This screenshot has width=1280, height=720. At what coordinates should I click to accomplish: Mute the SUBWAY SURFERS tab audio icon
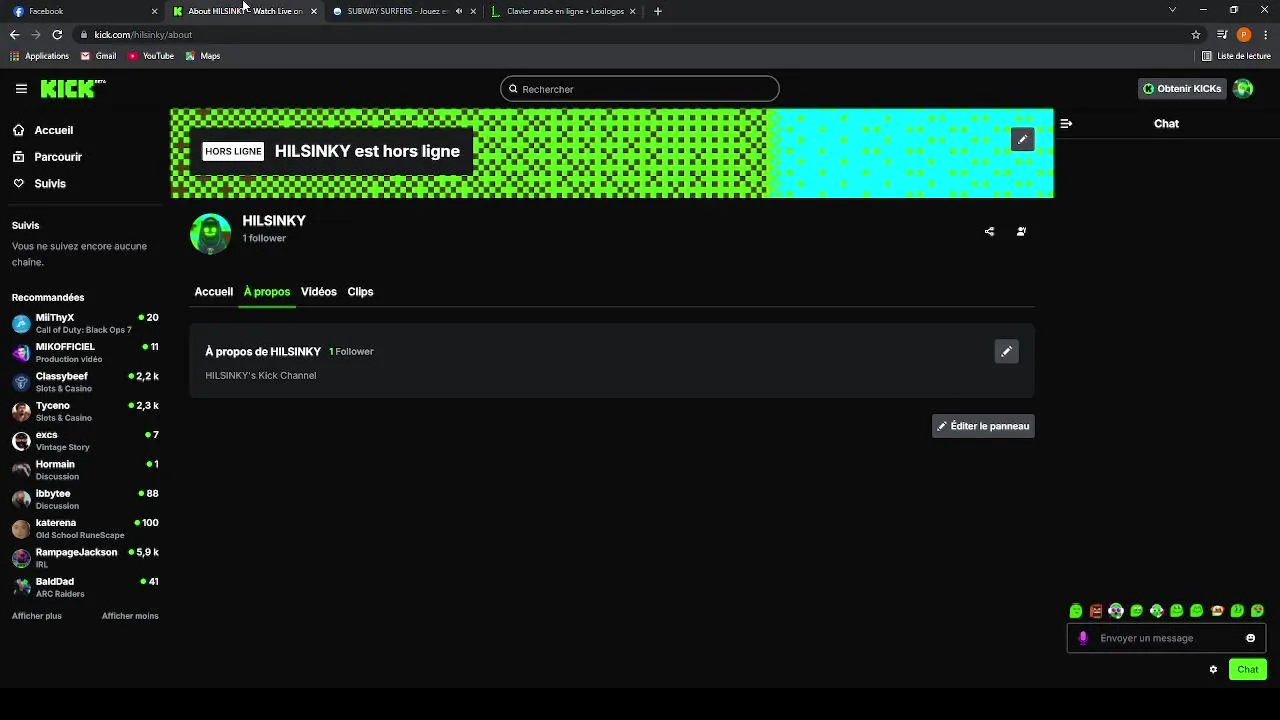(458, 11)
